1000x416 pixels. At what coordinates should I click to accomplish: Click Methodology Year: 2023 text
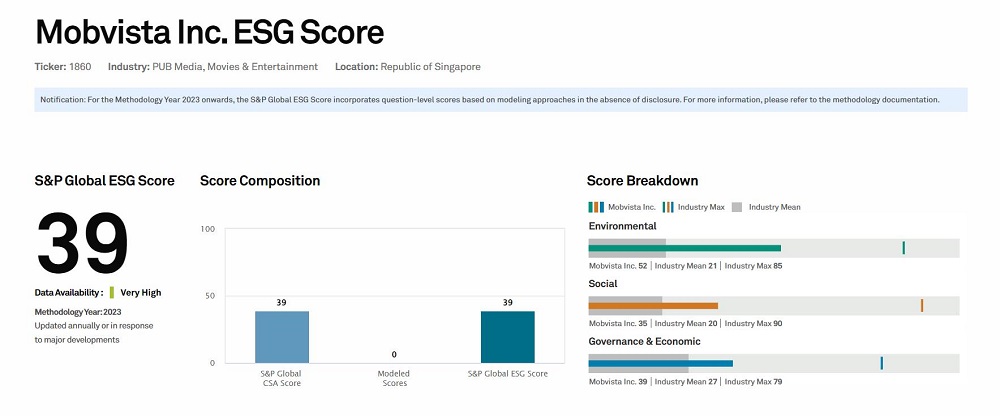click(78, 312)
